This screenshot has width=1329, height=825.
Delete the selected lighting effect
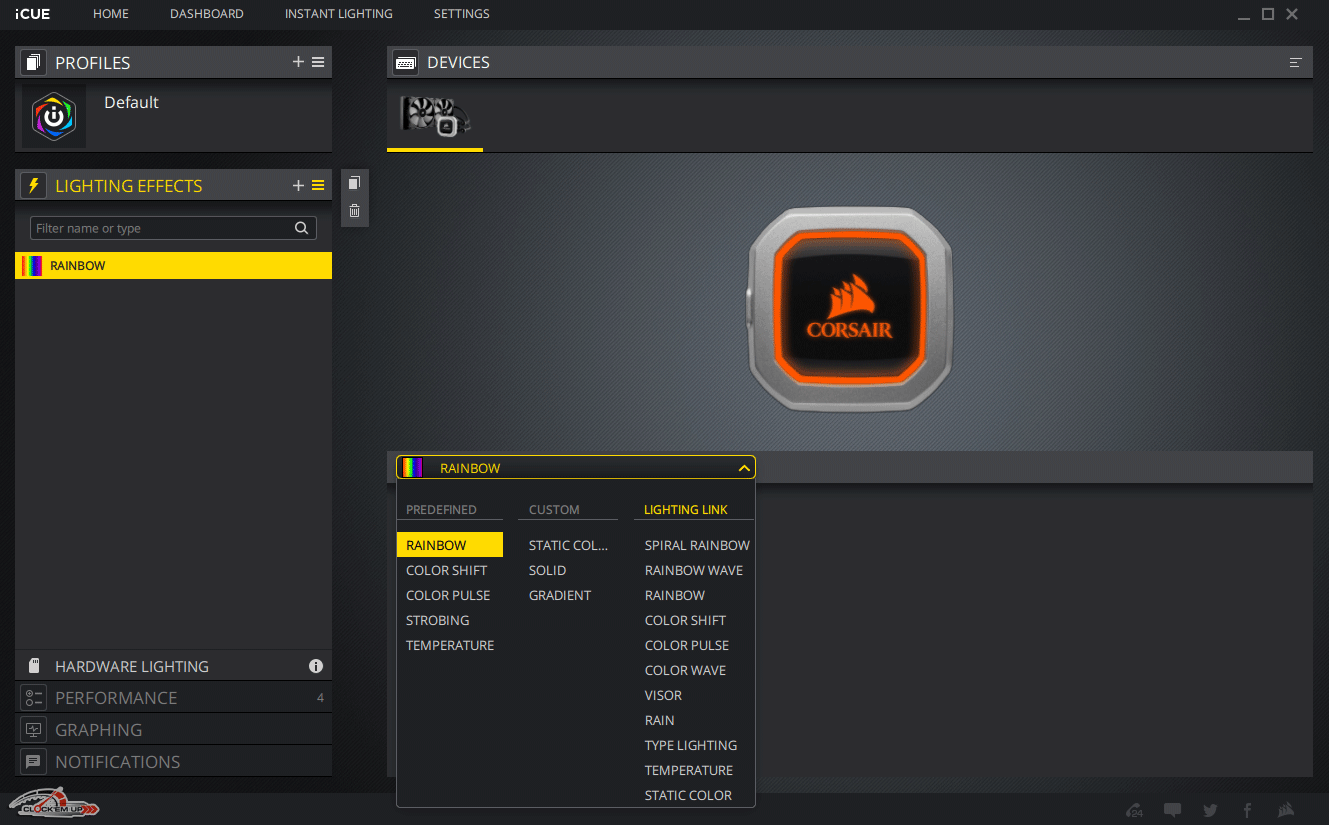(x=354, y=211)
